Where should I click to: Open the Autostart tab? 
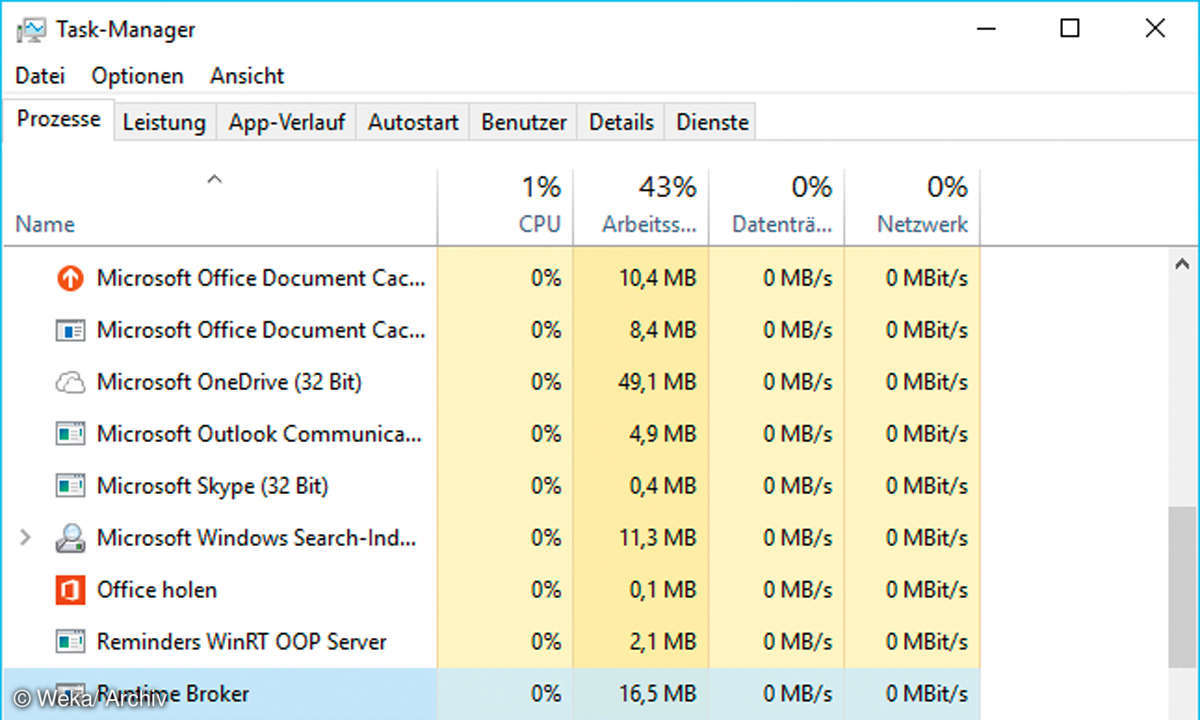[x=413, y=122]
